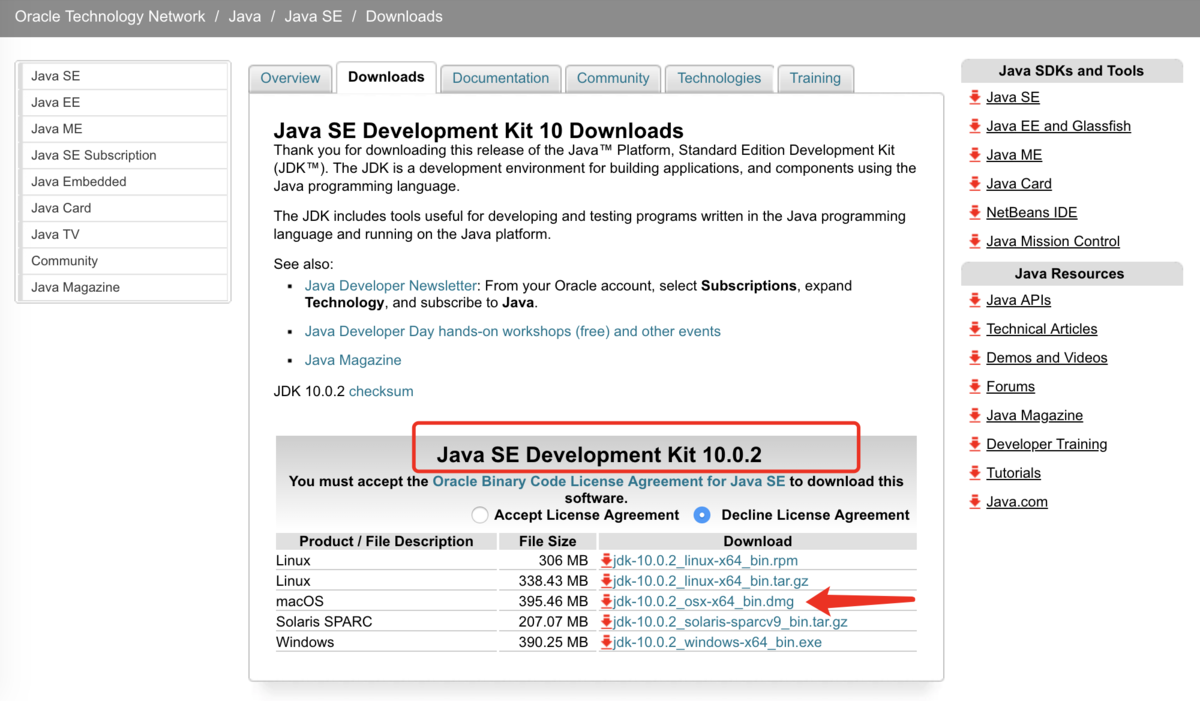
Task: Click download icon for windows-x64_bin.exe
Action: coord(606,642)
